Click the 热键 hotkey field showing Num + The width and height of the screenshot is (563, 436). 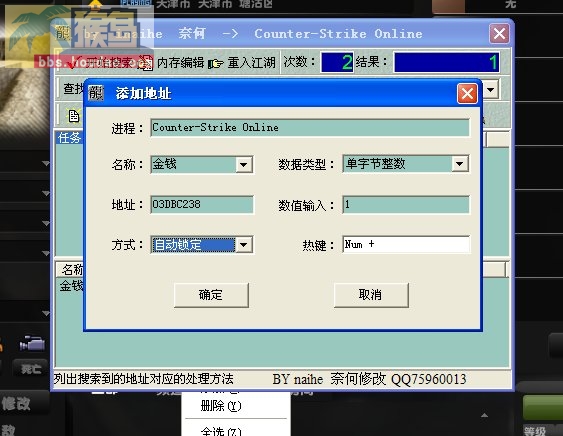[406, 245]
